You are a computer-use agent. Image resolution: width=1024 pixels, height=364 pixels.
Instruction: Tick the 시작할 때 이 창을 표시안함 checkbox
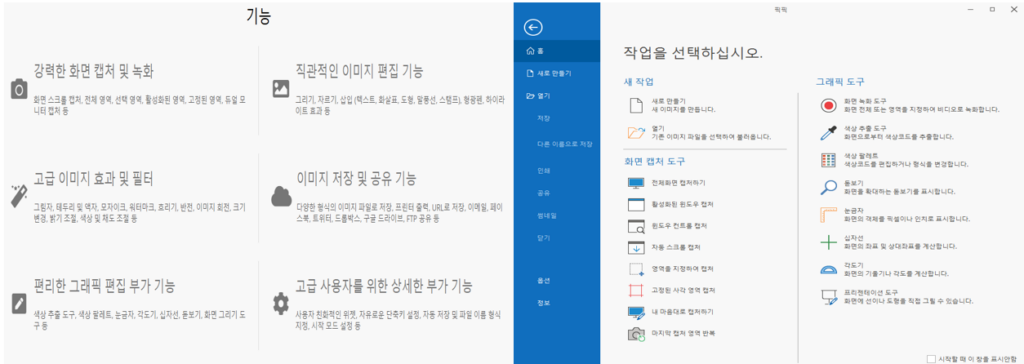[931, 358]
